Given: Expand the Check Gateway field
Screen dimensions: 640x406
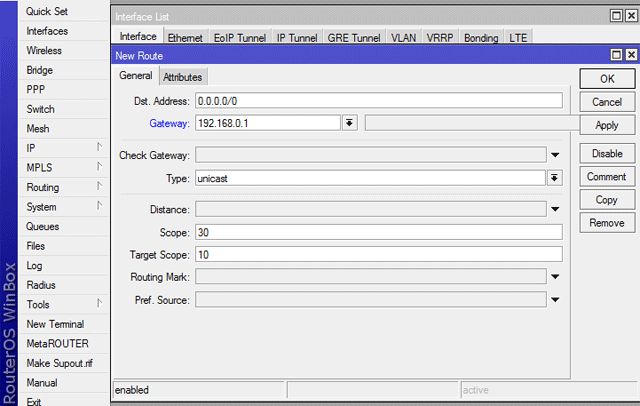Looking at the screenshot, I should [554, 155].
